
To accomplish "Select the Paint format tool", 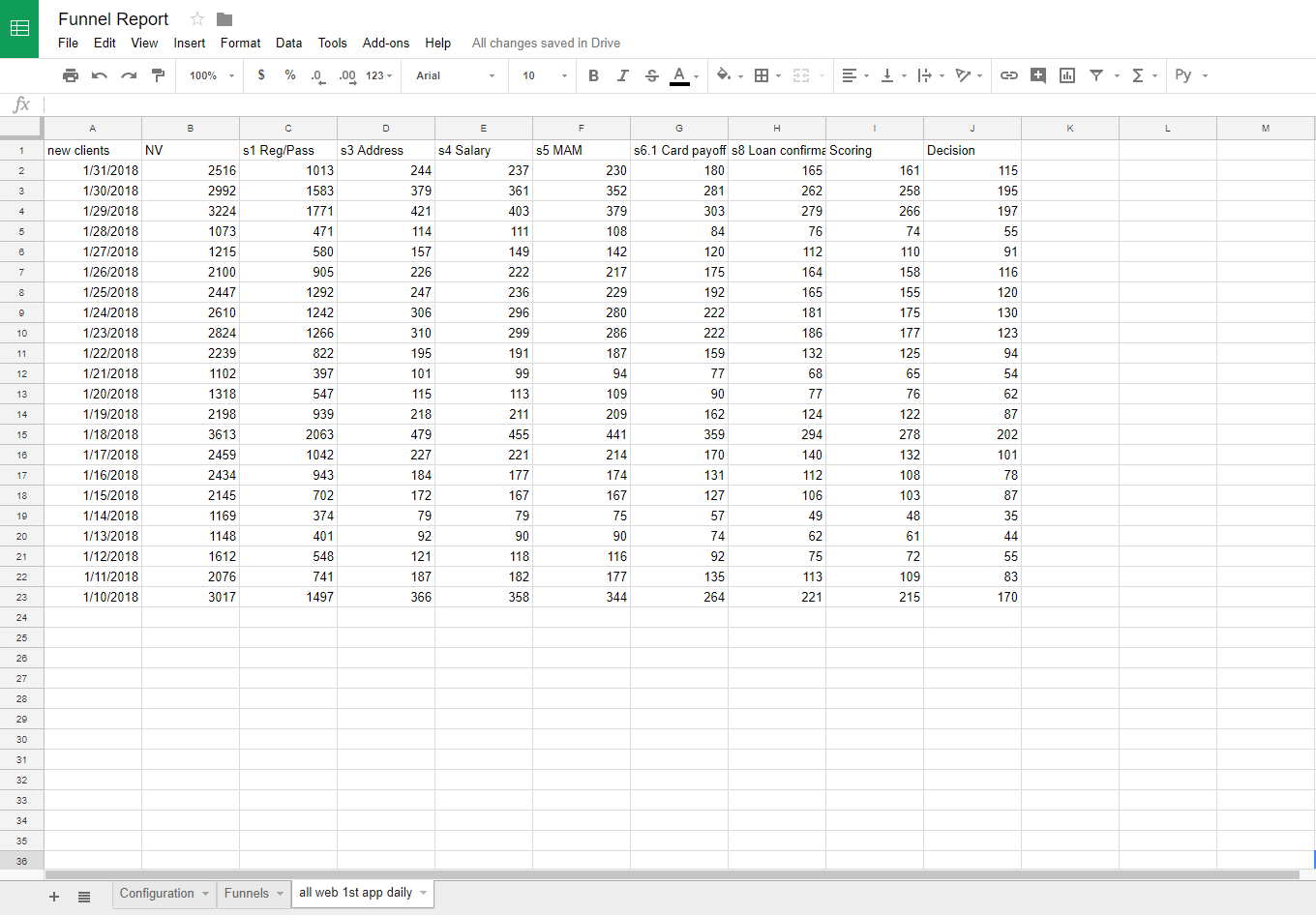I will (158, 75).
